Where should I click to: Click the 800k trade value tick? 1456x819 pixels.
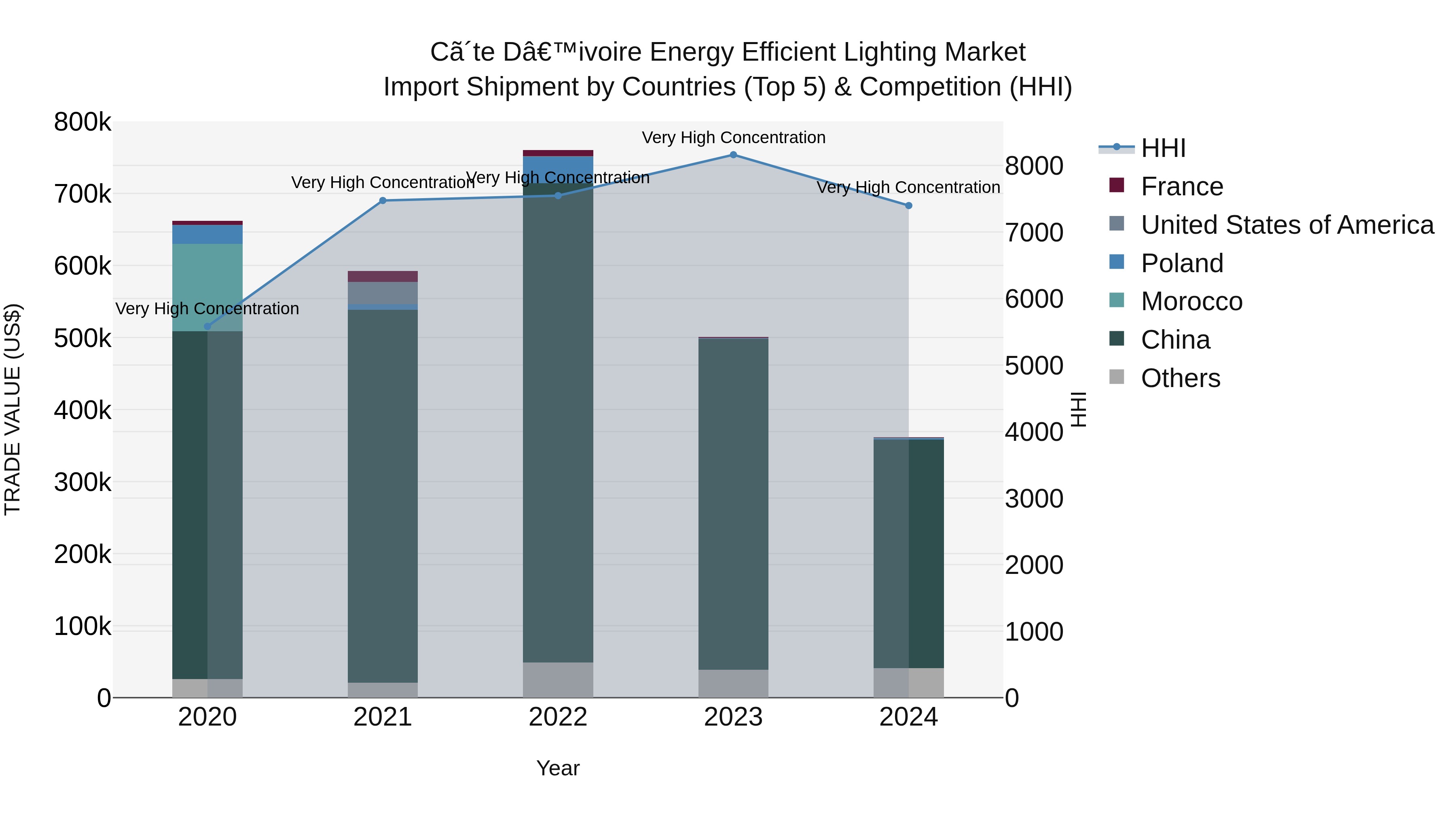click(x=83, y=122)
